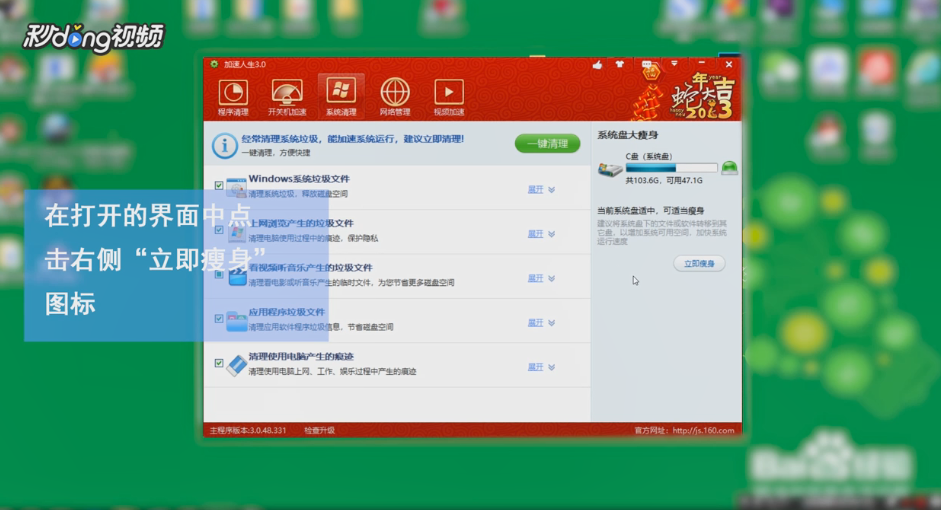This screenshot has height=510, width=941.
Task: Click the gear app logo beside 加速人生3.0
Action: [214, 64]
